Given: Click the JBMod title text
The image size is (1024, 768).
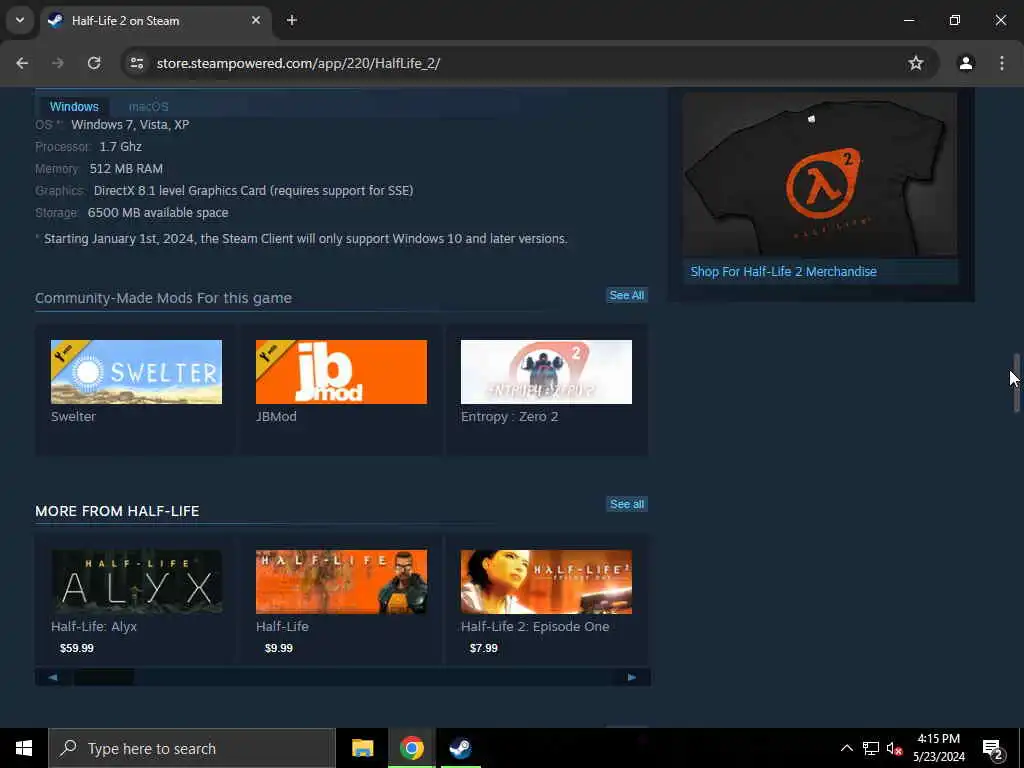Looking at the screenshot, I should [276, 417].
